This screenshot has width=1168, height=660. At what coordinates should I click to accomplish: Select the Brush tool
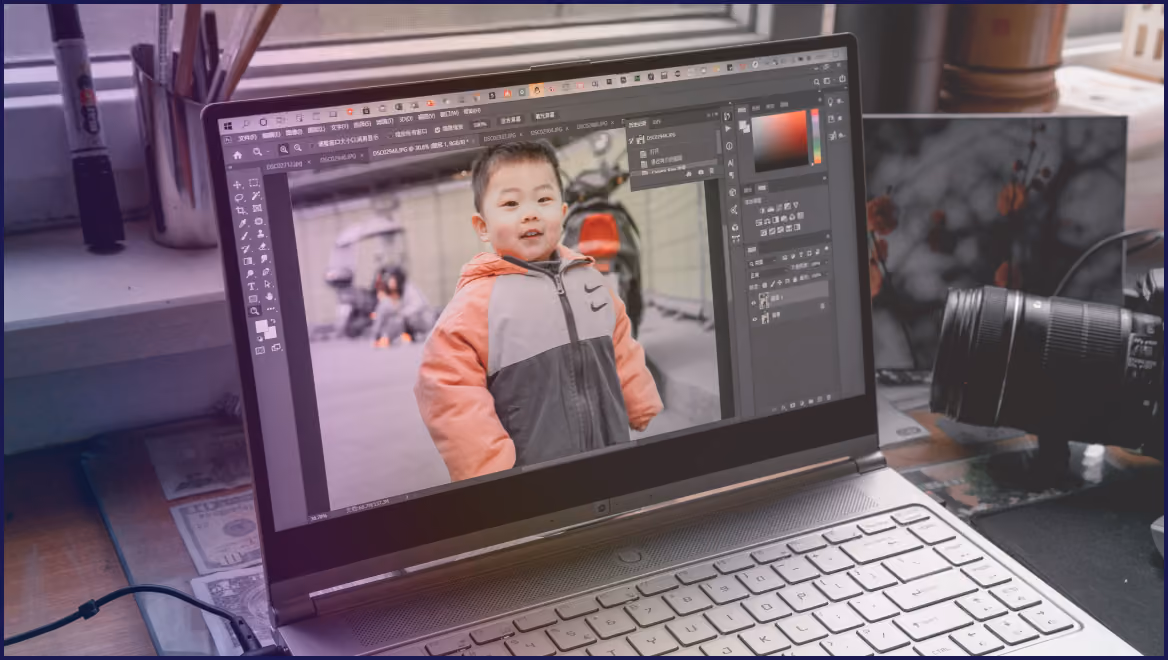(244, 235)
